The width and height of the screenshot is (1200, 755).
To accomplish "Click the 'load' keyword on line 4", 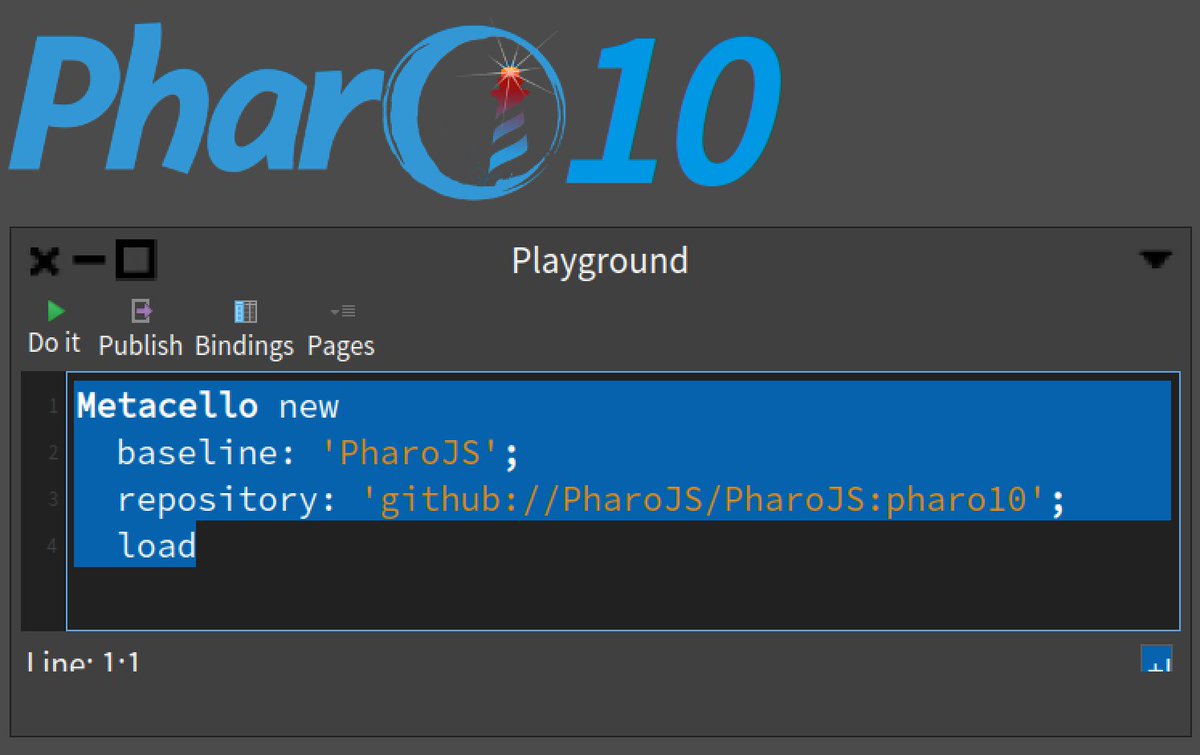I will [157, 545].
